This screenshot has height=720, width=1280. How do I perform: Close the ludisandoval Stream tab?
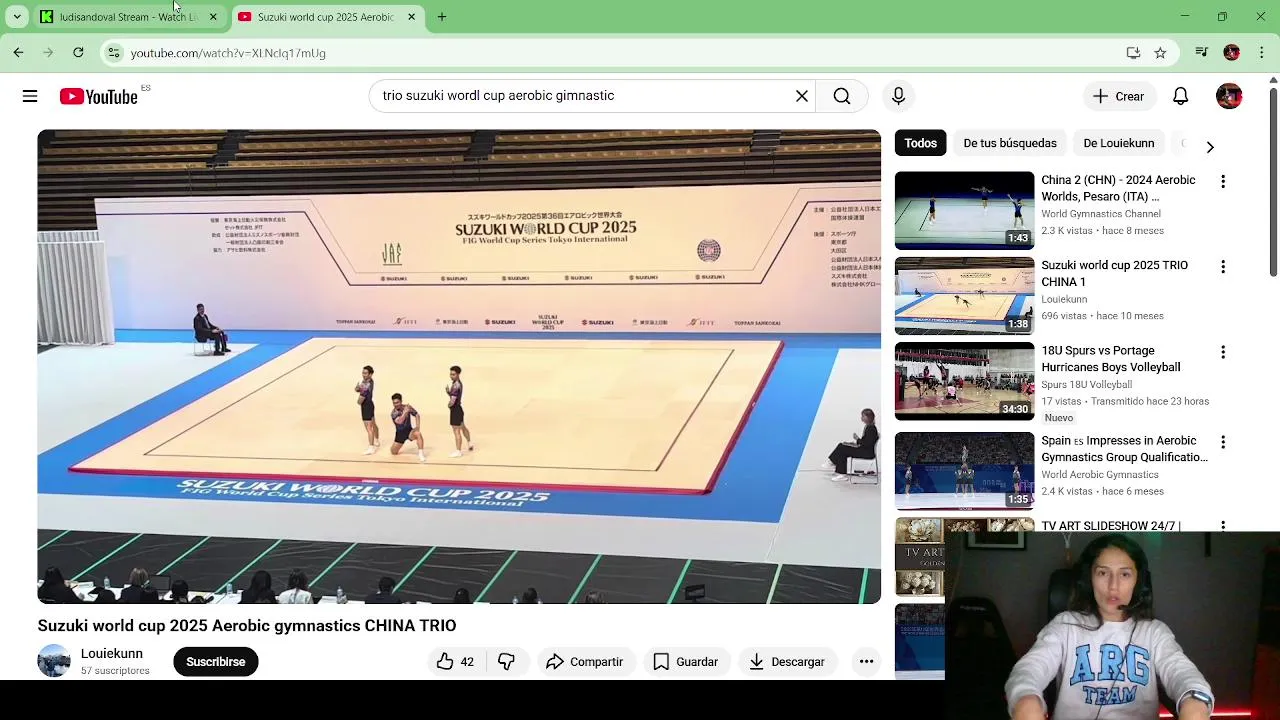click(213, 17)
